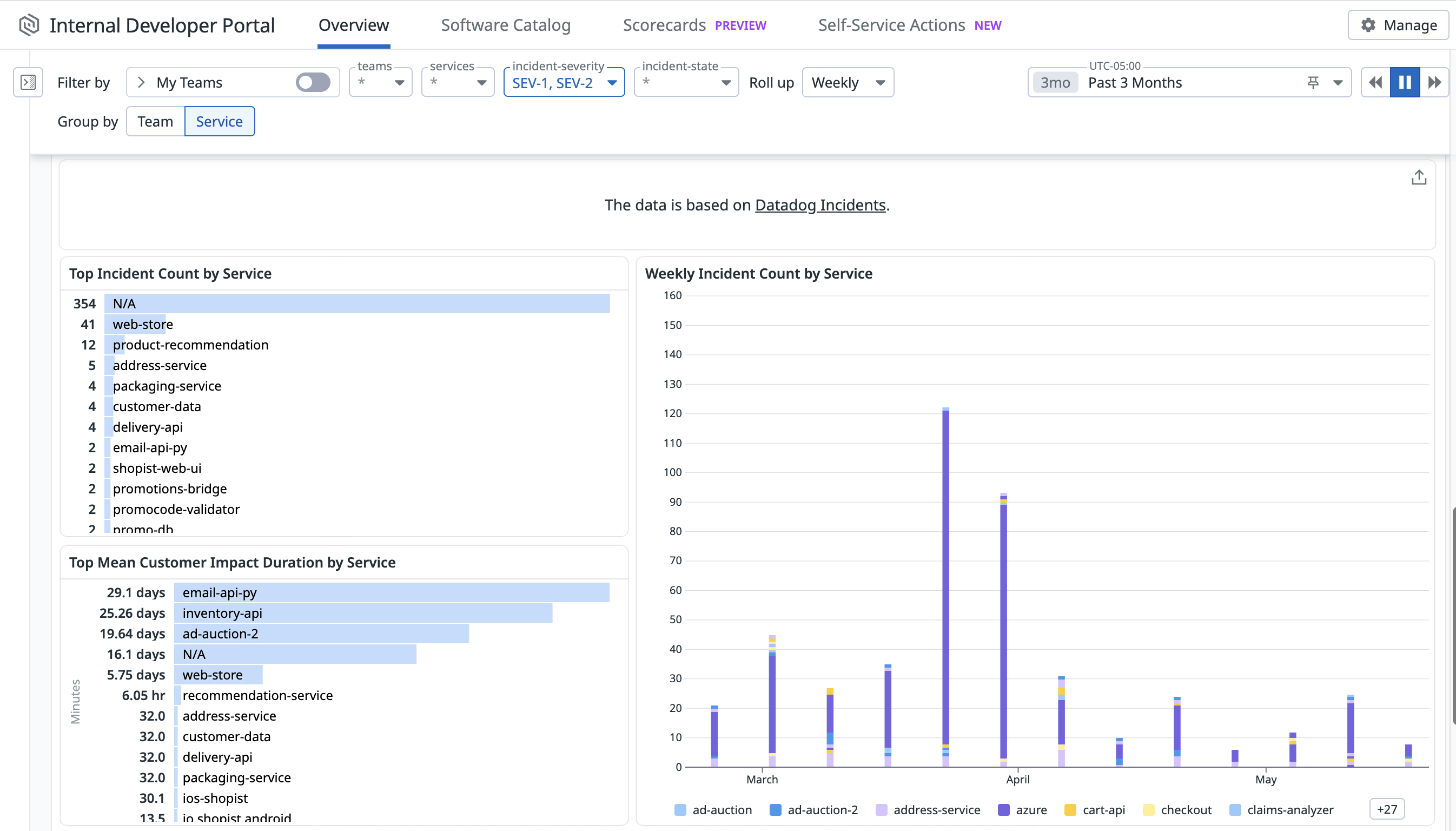
Task: Open the incident-severity dropdown
Action: click(564, 83)
